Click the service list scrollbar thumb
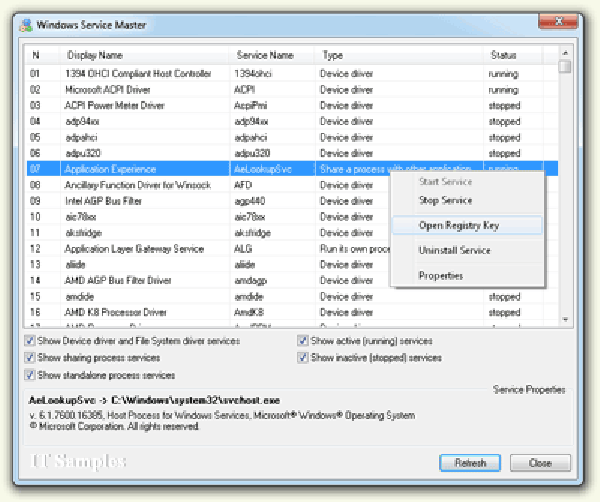 [x=564, y=67]
